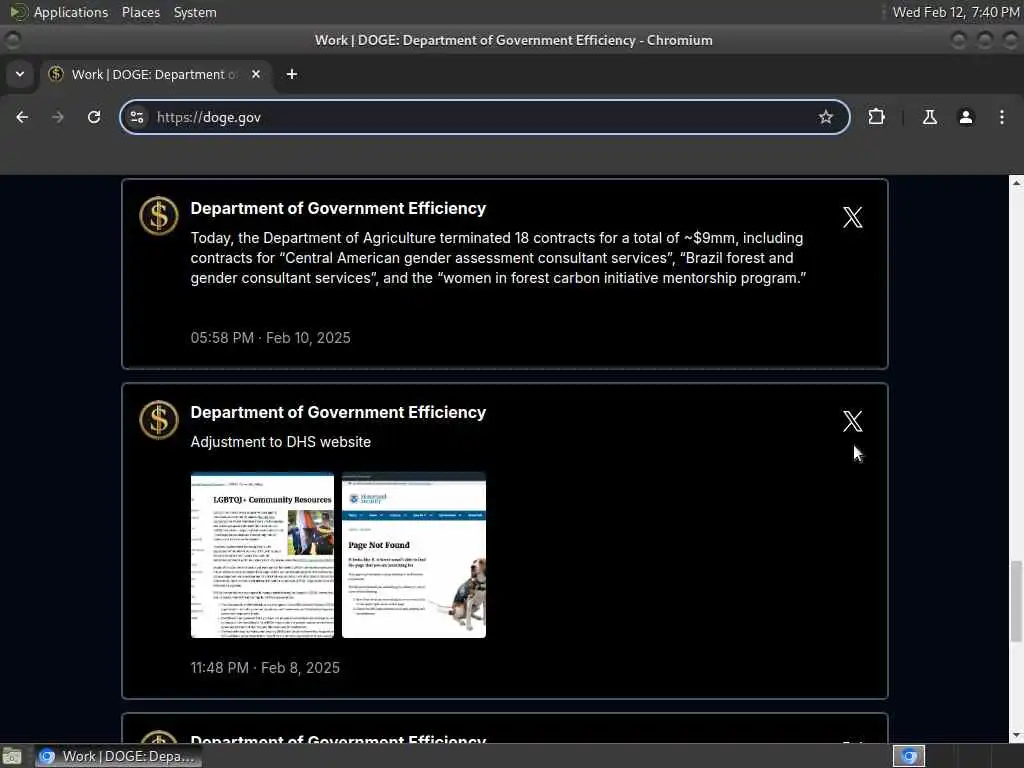Open X link on the Agriculture contracts post

(852, 217)
